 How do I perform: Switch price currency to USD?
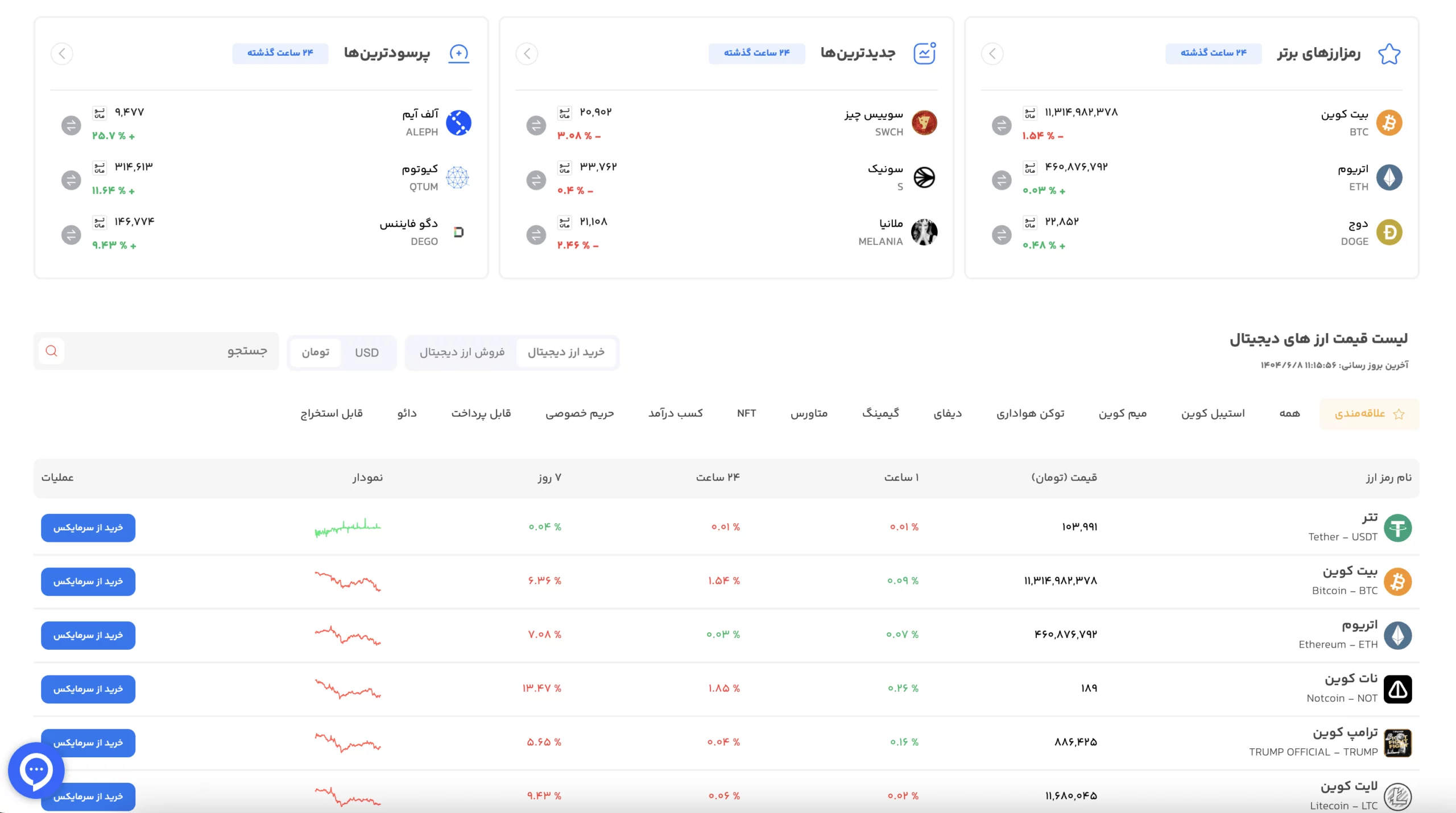coord(367,352)
